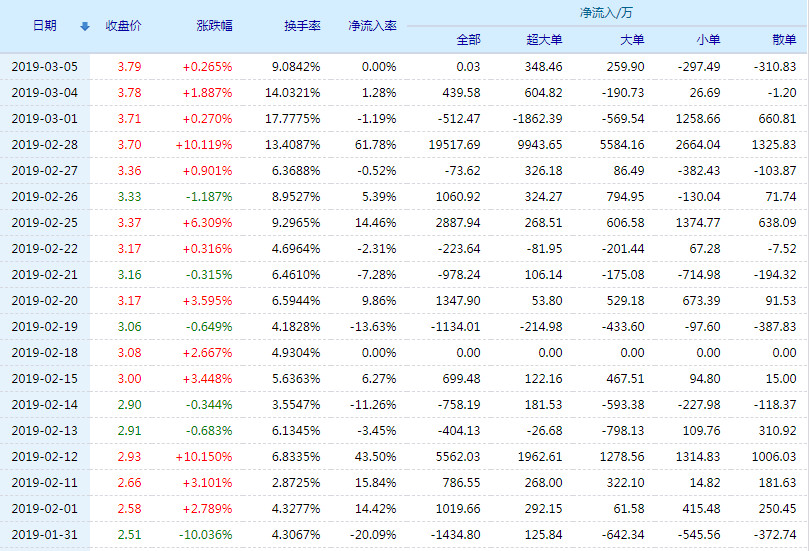
Task: Click small order value 2664.04
Action: pos(698,144)
